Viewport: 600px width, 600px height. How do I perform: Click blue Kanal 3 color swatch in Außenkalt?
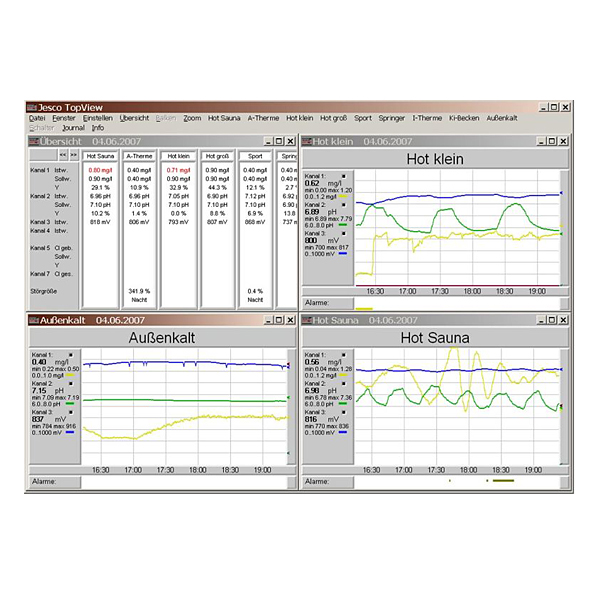coord(70,432)
